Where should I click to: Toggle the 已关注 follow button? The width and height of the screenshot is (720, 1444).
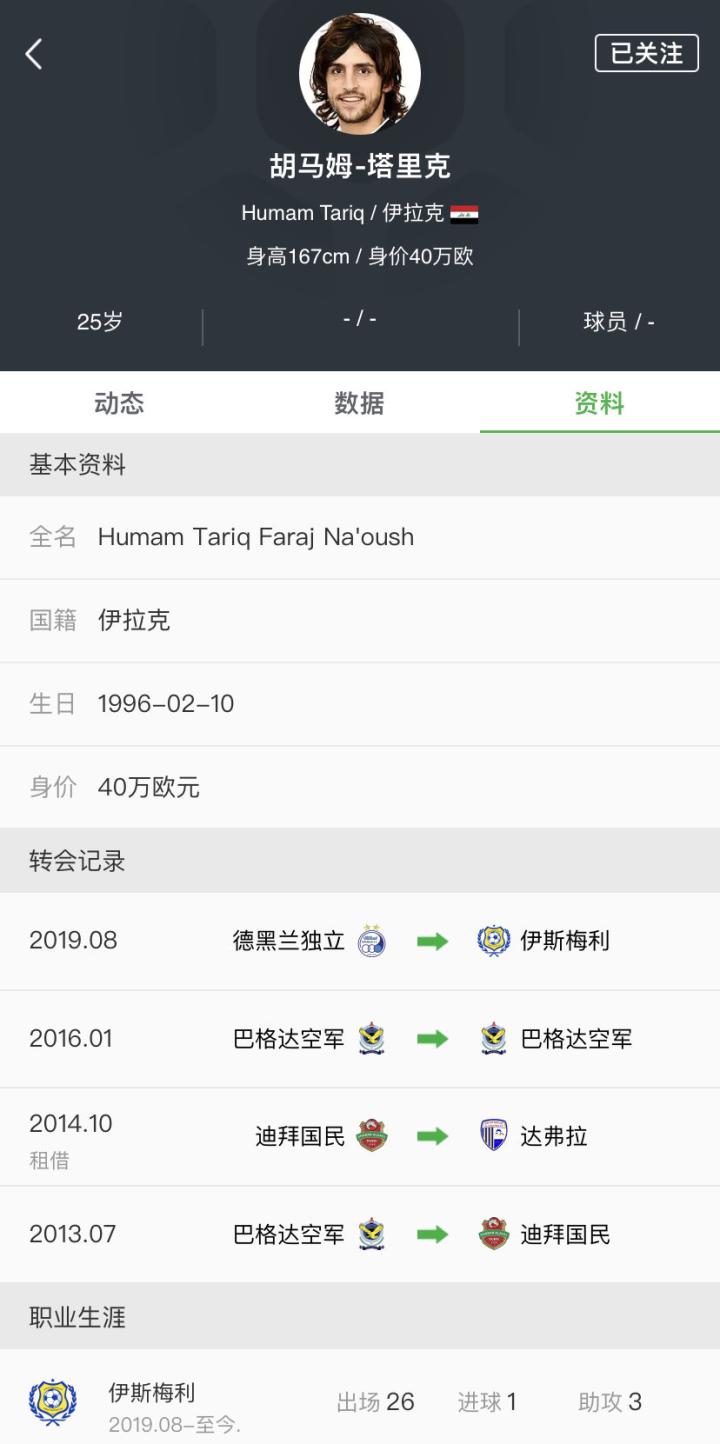point(646,53)
